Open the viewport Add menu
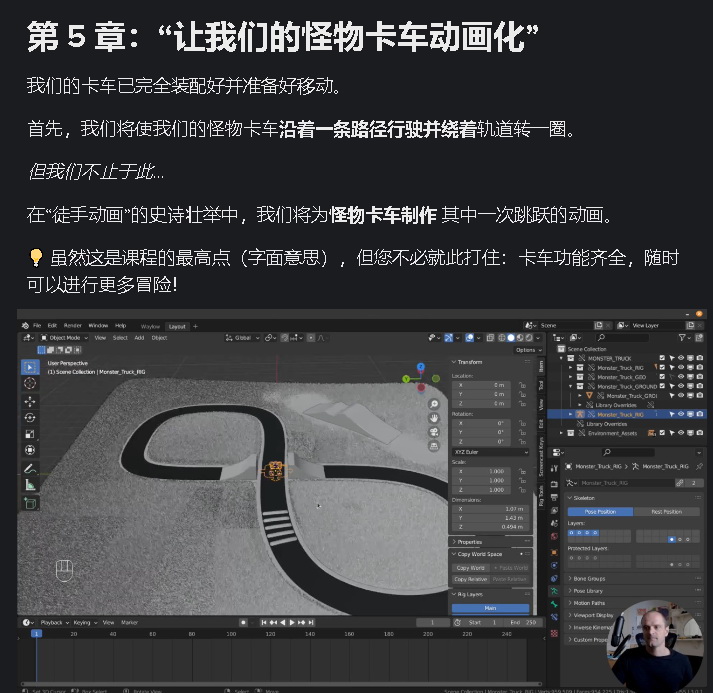 (x=139, y=338)
